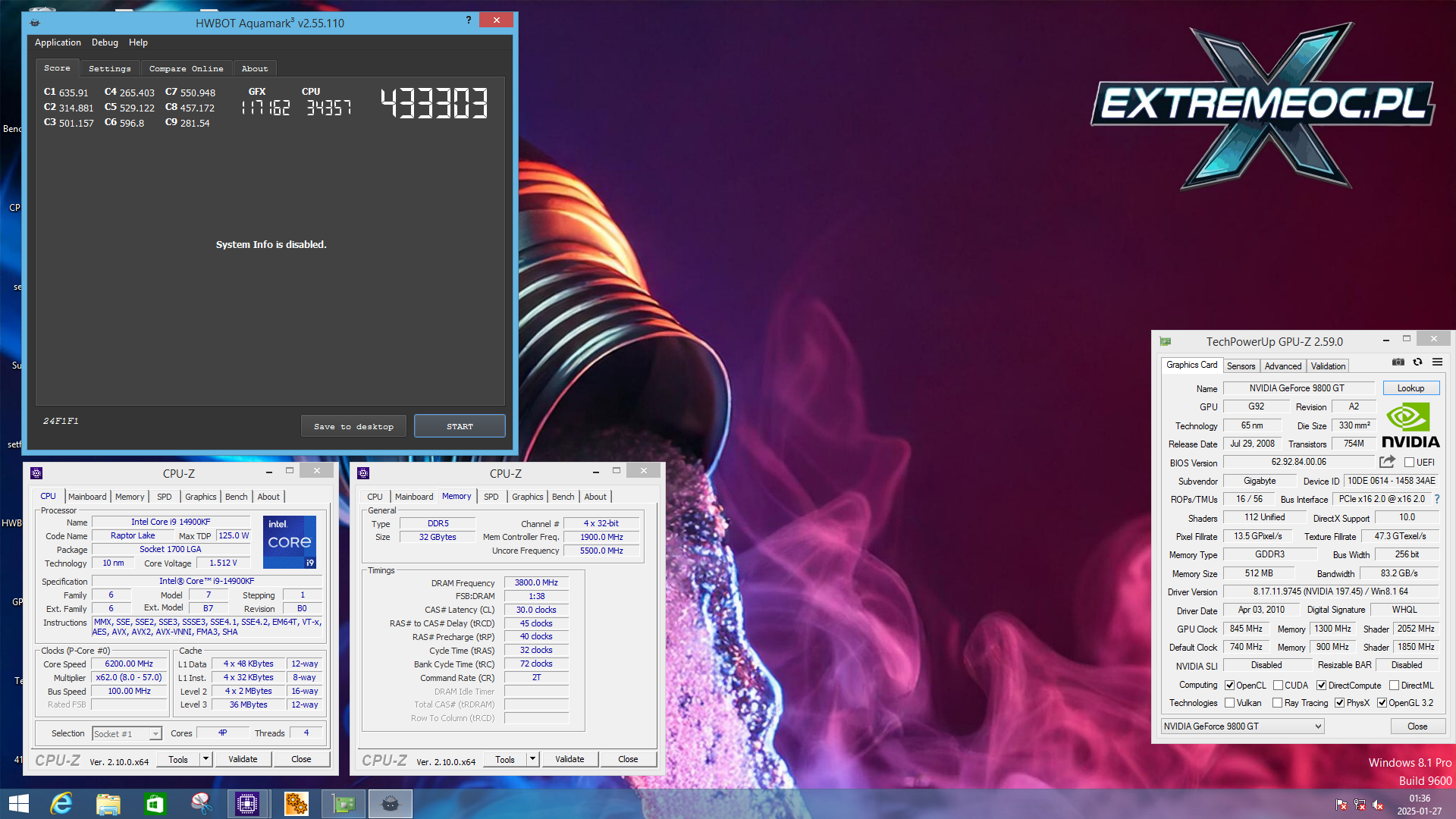Image resolution: width=1456 pixels, height=819 pixels.
Task: Click the Close button in GPU-Z
Action: (x=1417, y=726)
